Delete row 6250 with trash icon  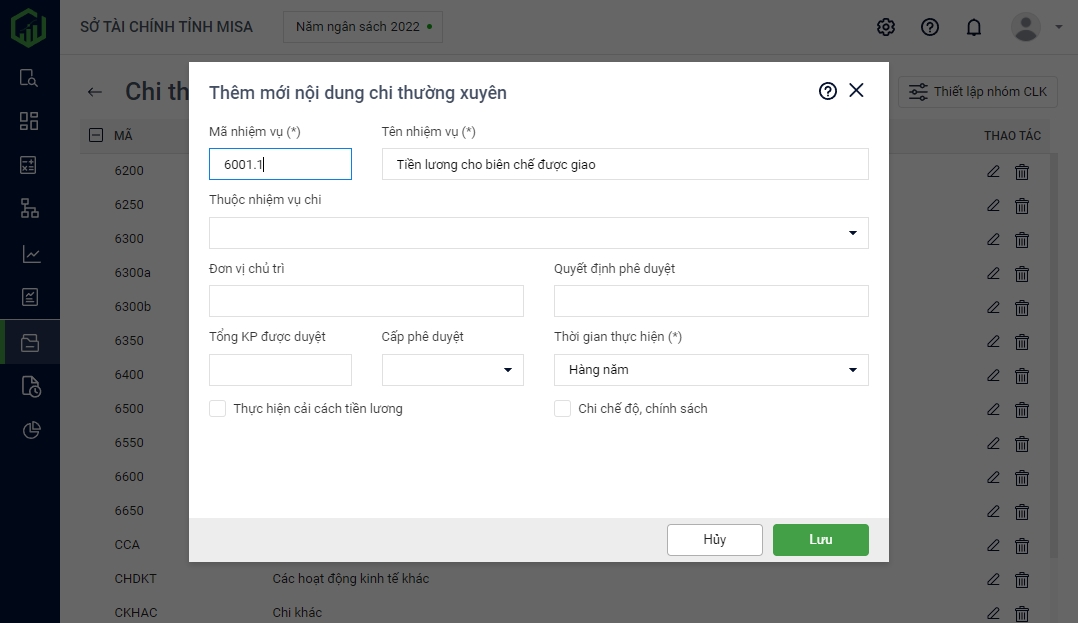(x=1022, y=206)
